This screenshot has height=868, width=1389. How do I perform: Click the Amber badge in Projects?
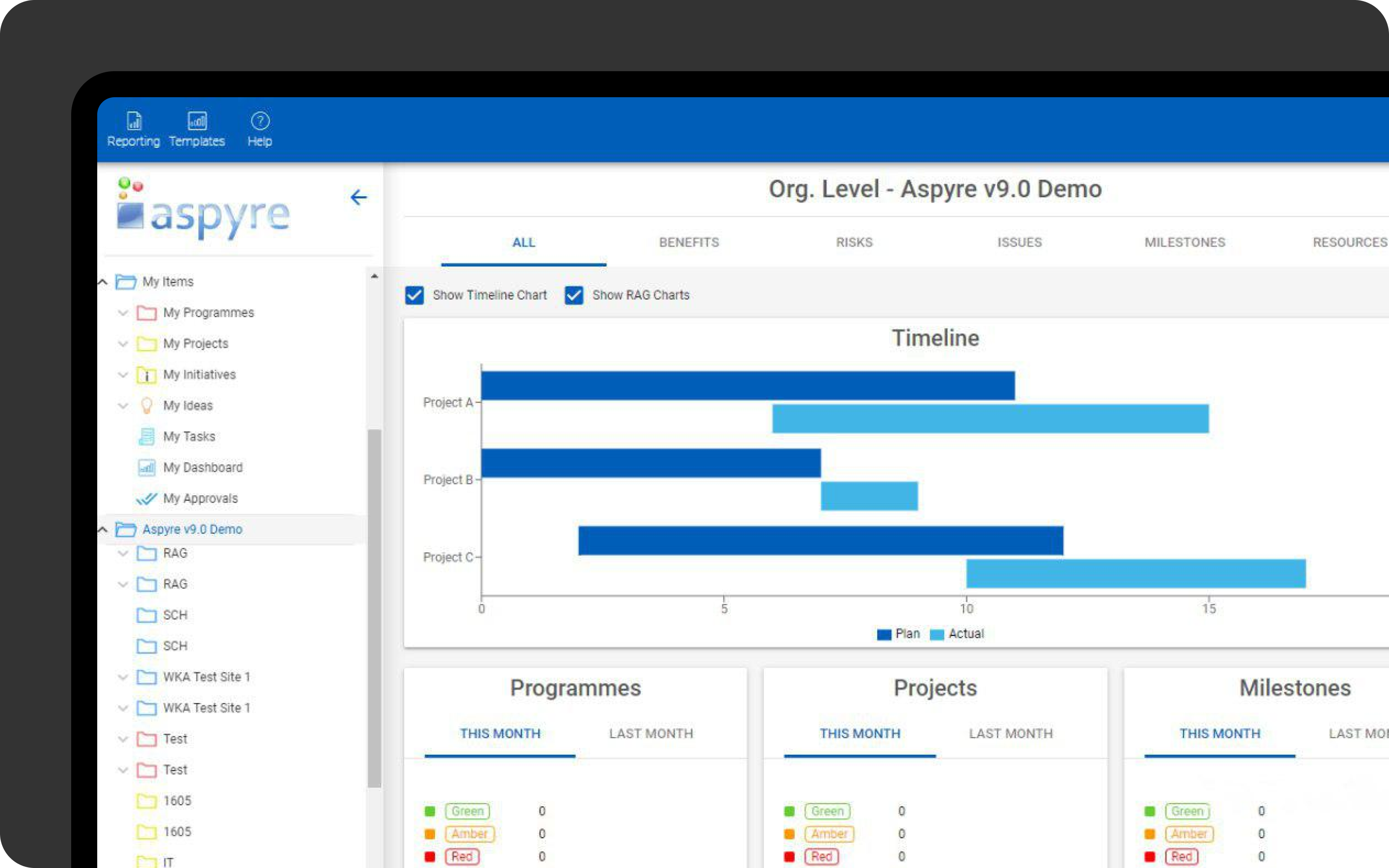[829, 834]
